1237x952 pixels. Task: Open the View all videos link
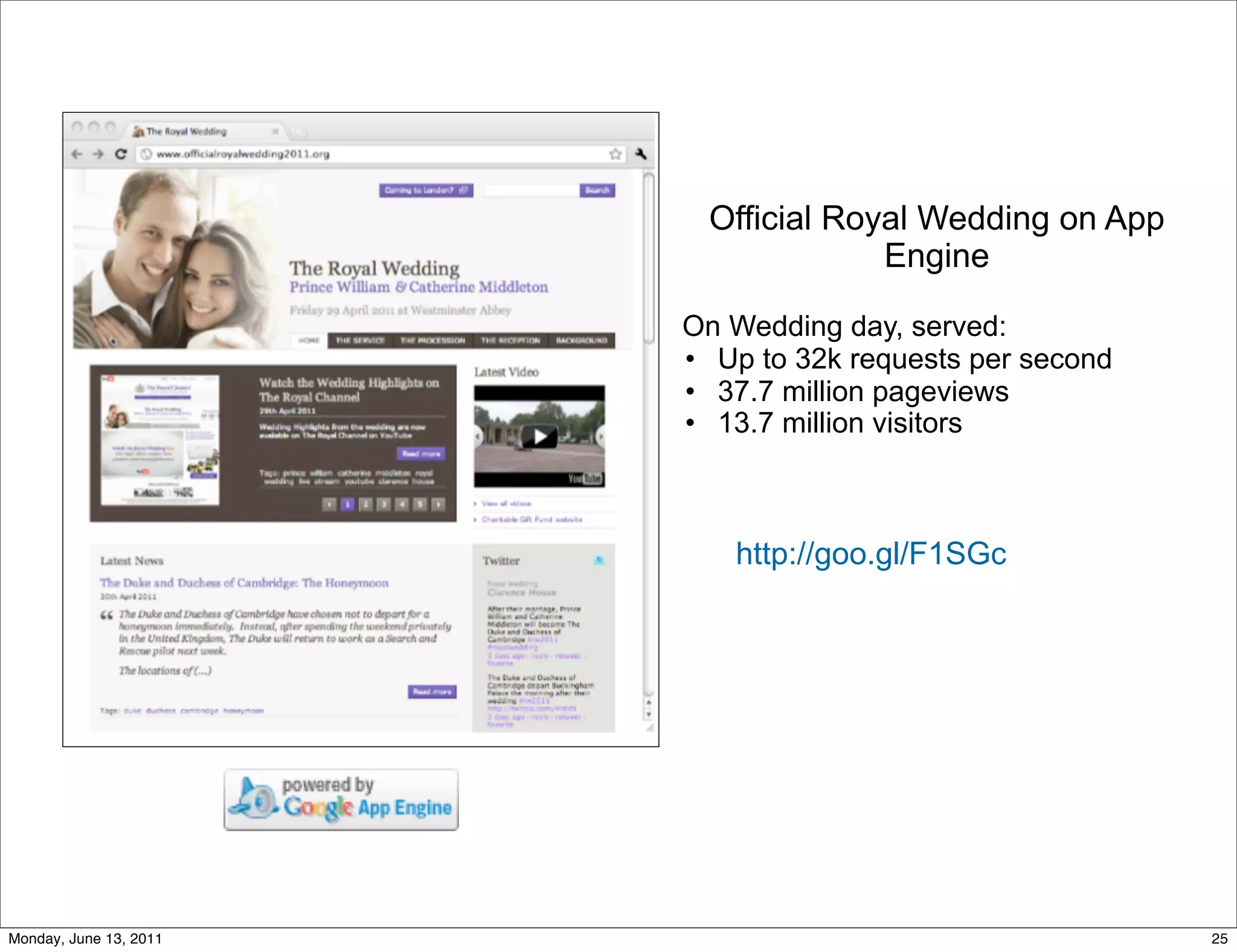[x=506, y=503]
